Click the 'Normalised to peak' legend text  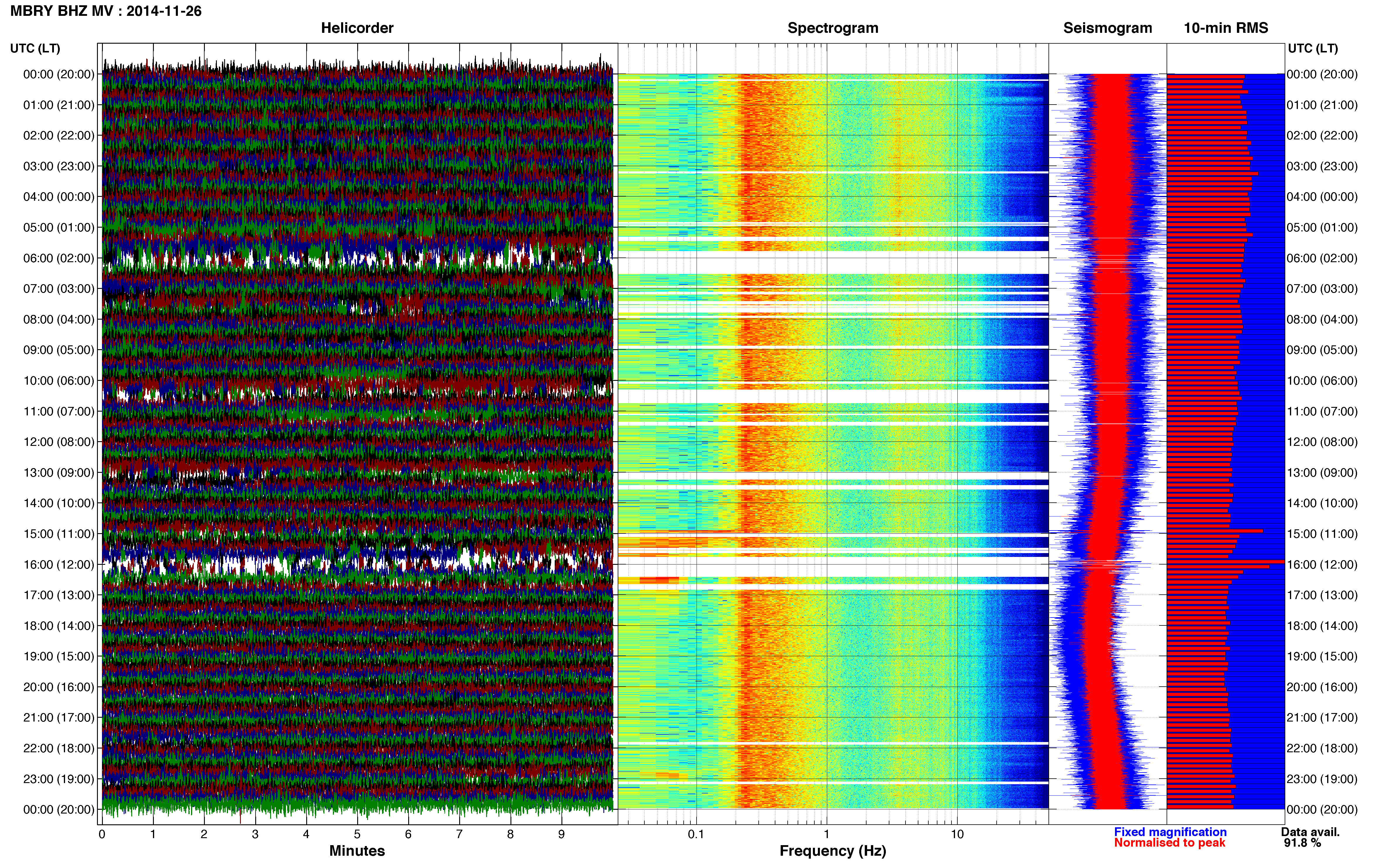pos(1169,843)
